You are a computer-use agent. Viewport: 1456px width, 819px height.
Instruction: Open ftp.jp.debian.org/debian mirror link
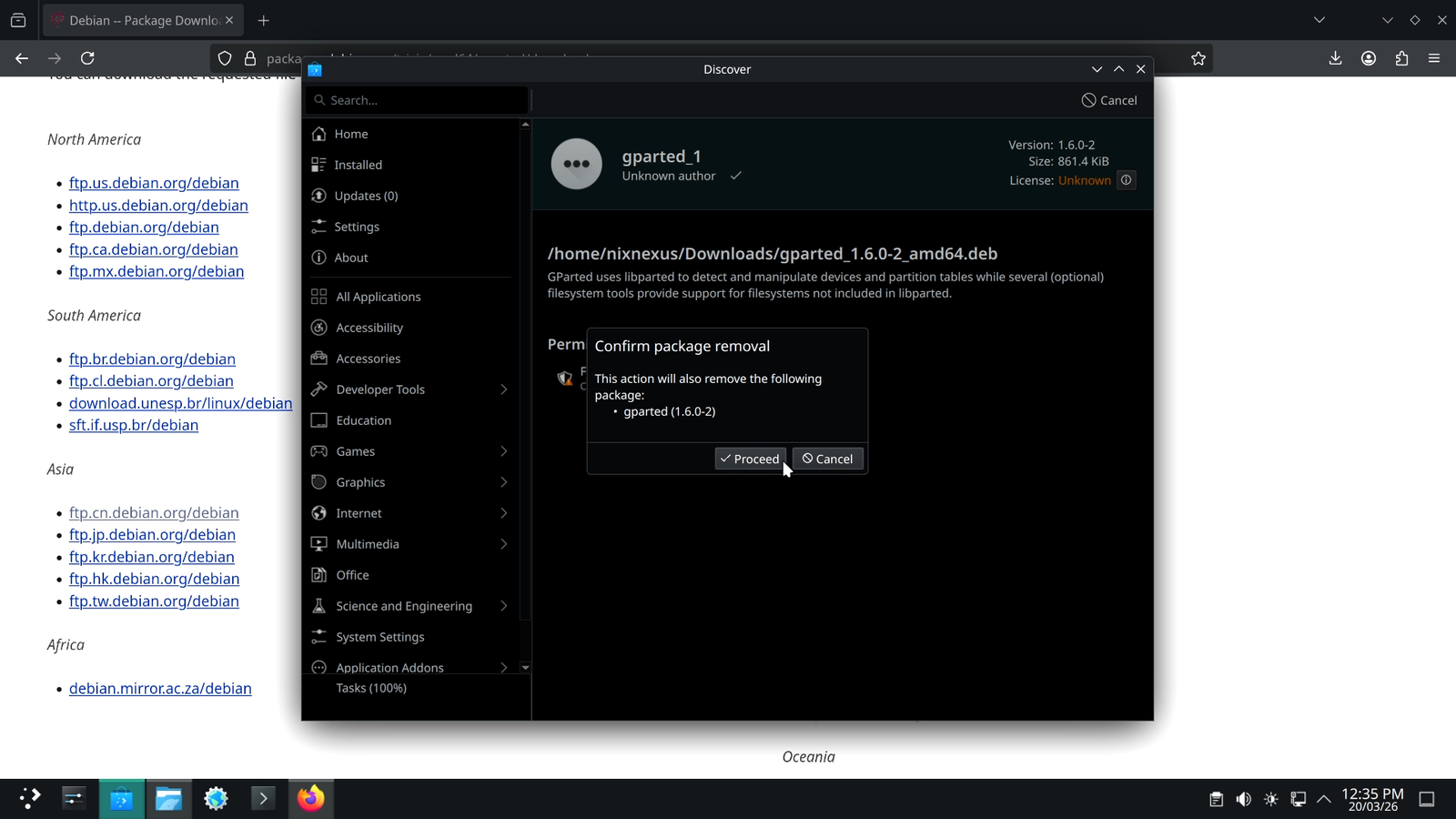point(152,535)
